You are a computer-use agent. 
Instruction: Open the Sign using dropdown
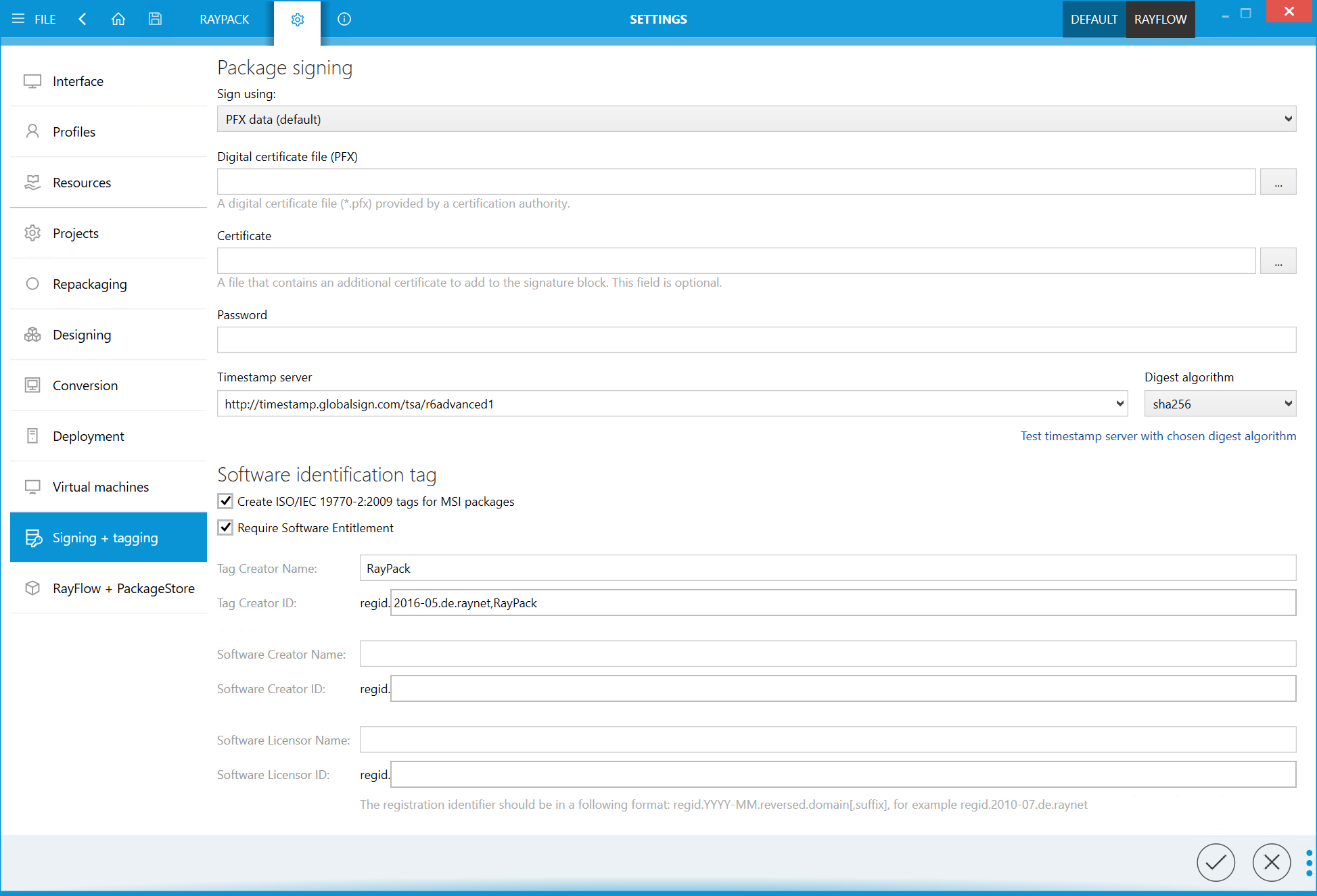[756, 119]
